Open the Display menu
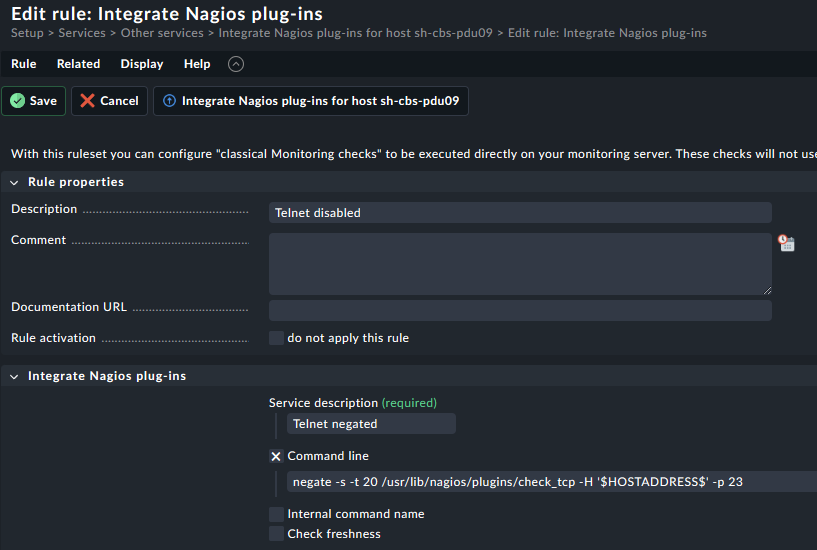817x550 pixels. (x=142, y=64)
